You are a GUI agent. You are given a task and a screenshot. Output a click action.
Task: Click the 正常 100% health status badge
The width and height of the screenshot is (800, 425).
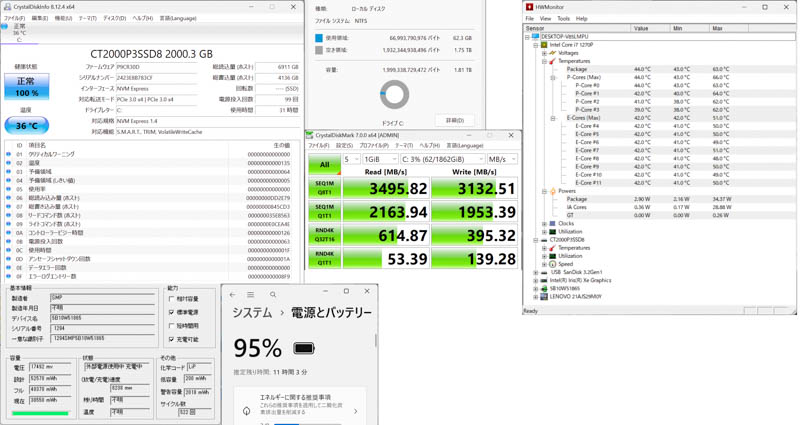coord(26,86)
